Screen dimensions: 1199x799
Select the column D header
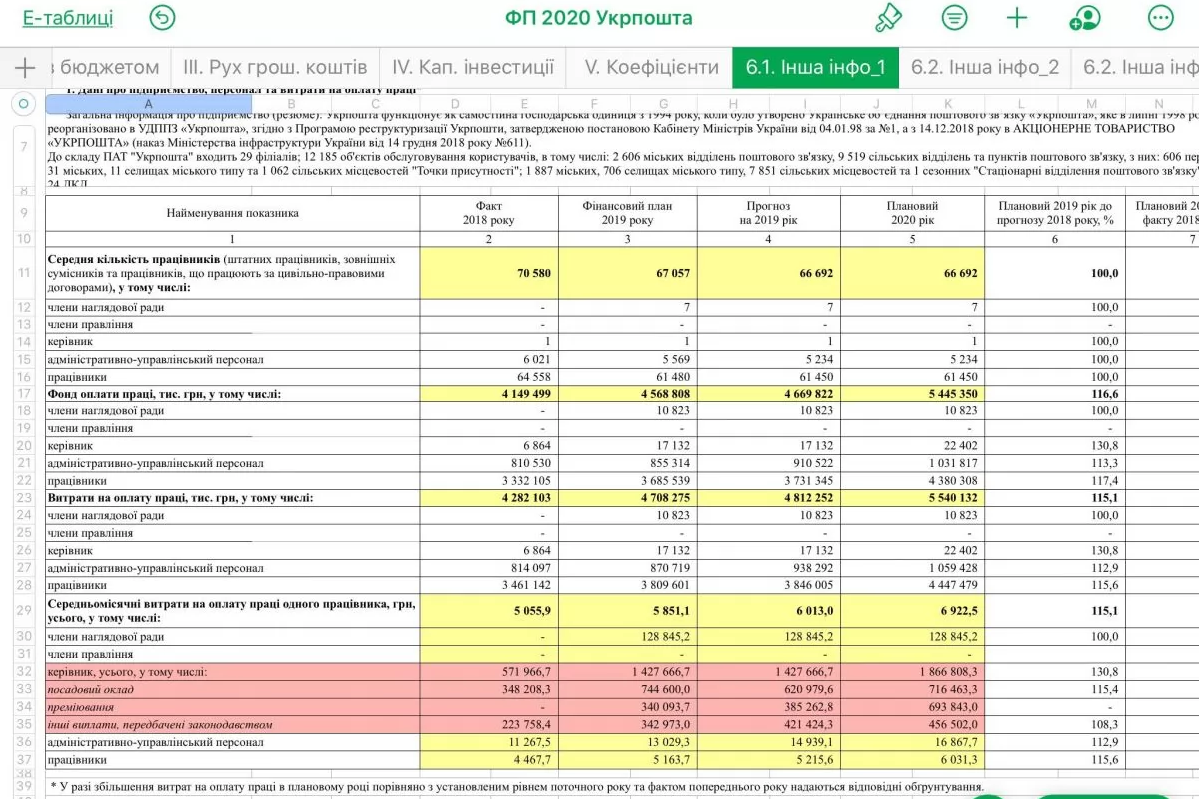click(x=455, y=103)
